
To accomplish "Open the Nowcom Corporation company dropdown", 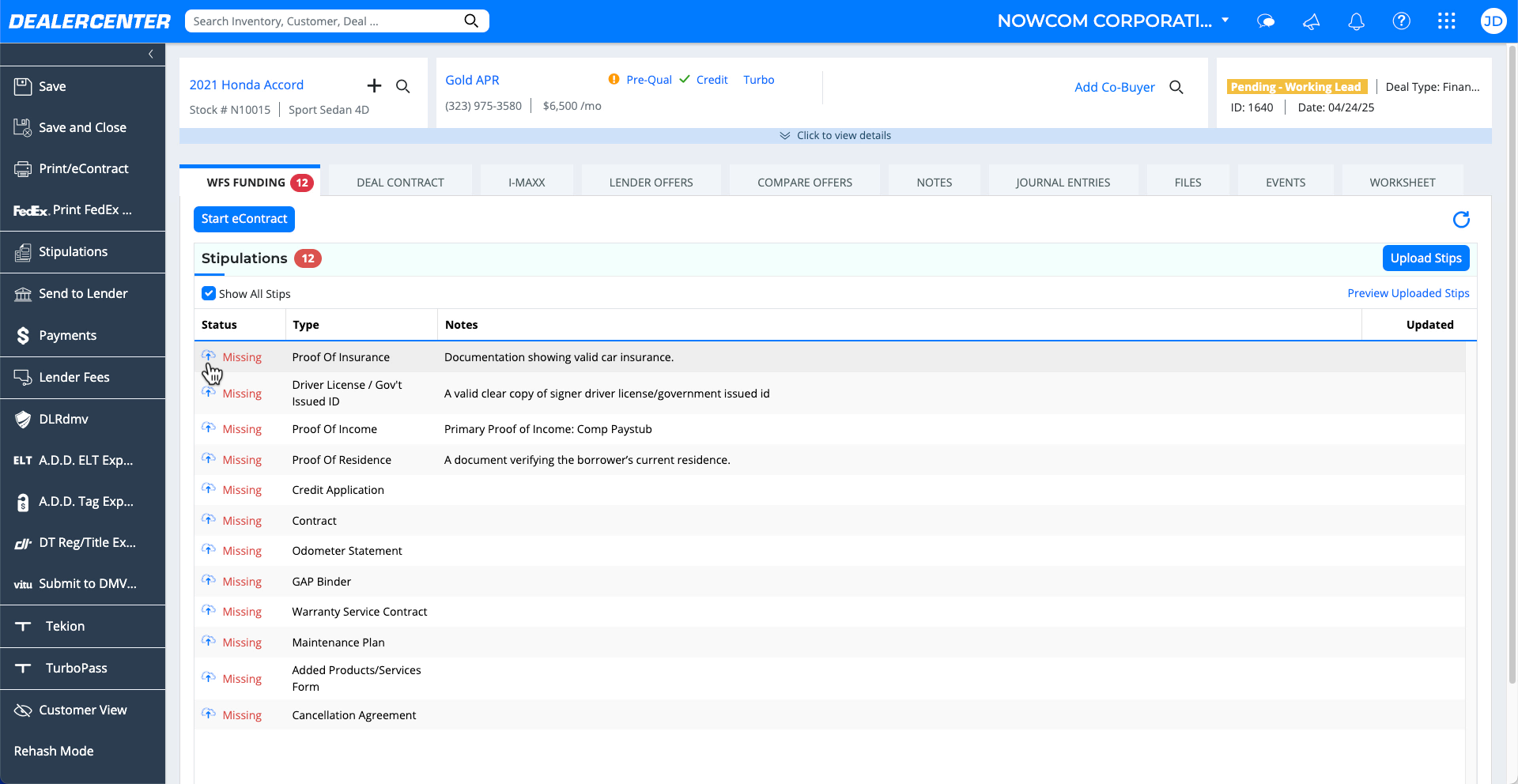I will [x=1113, y=21].
